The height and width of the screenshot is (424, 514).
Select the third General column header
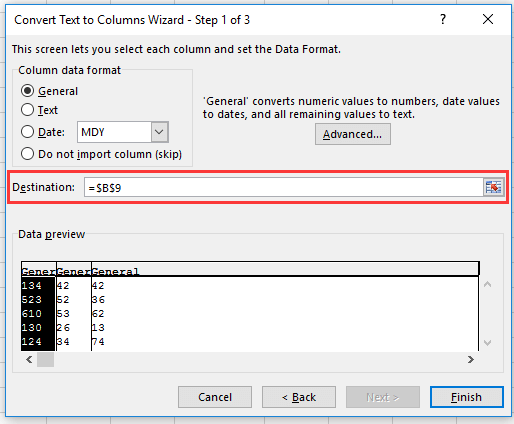pos(115,272)
